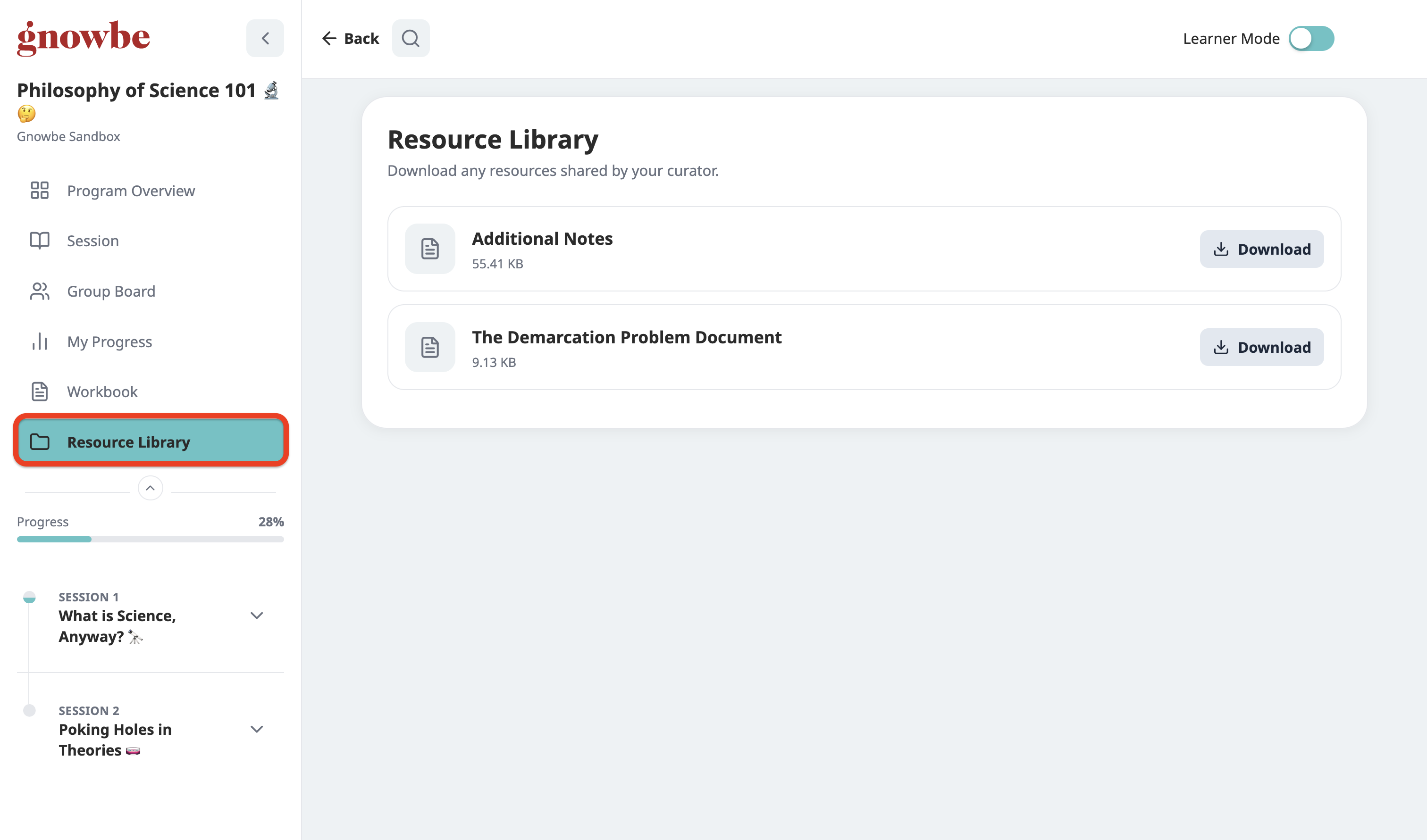Click the Workbook document icon
The height and width of the screenshot is (840, 1427).
(x=40, y=391)
